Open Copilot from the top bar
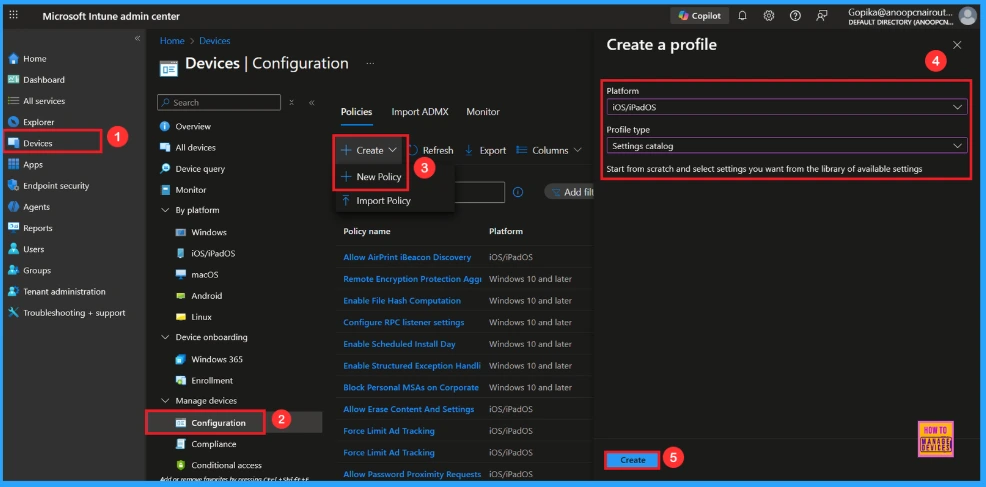The height and width of the screenshot is (487, 986). [698, 15]
